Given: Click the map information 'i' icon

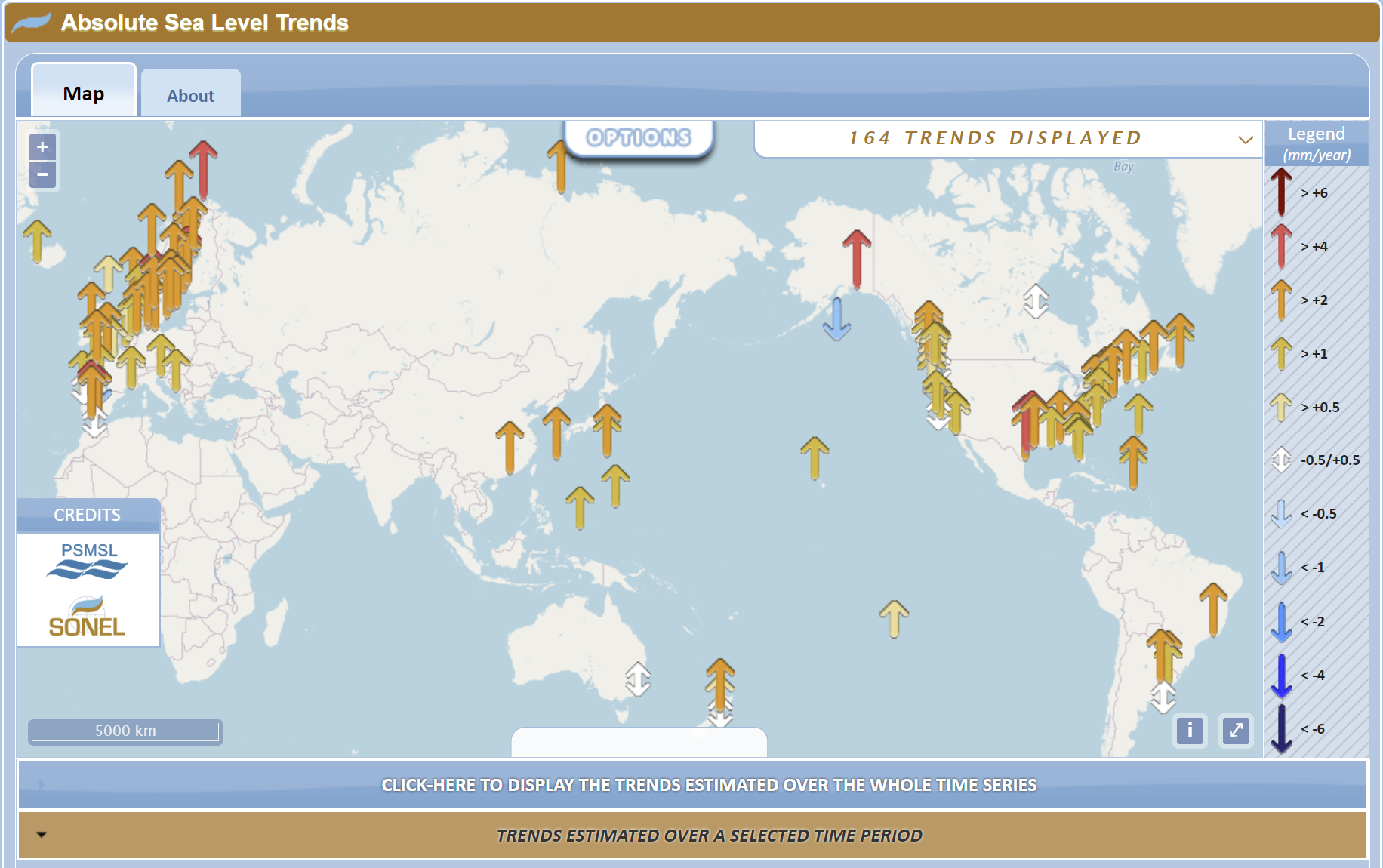Looking at the screenshot, I should coord(1190,730).
